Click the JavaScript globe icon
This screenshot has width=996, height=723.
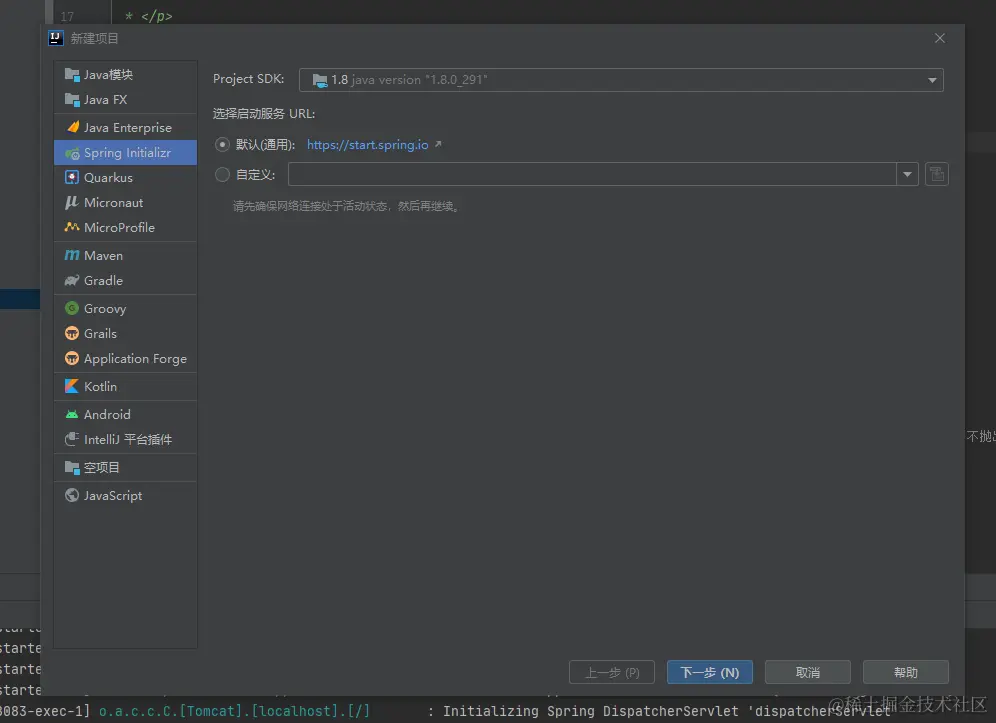pyautogui.click(x=72, y=496)
